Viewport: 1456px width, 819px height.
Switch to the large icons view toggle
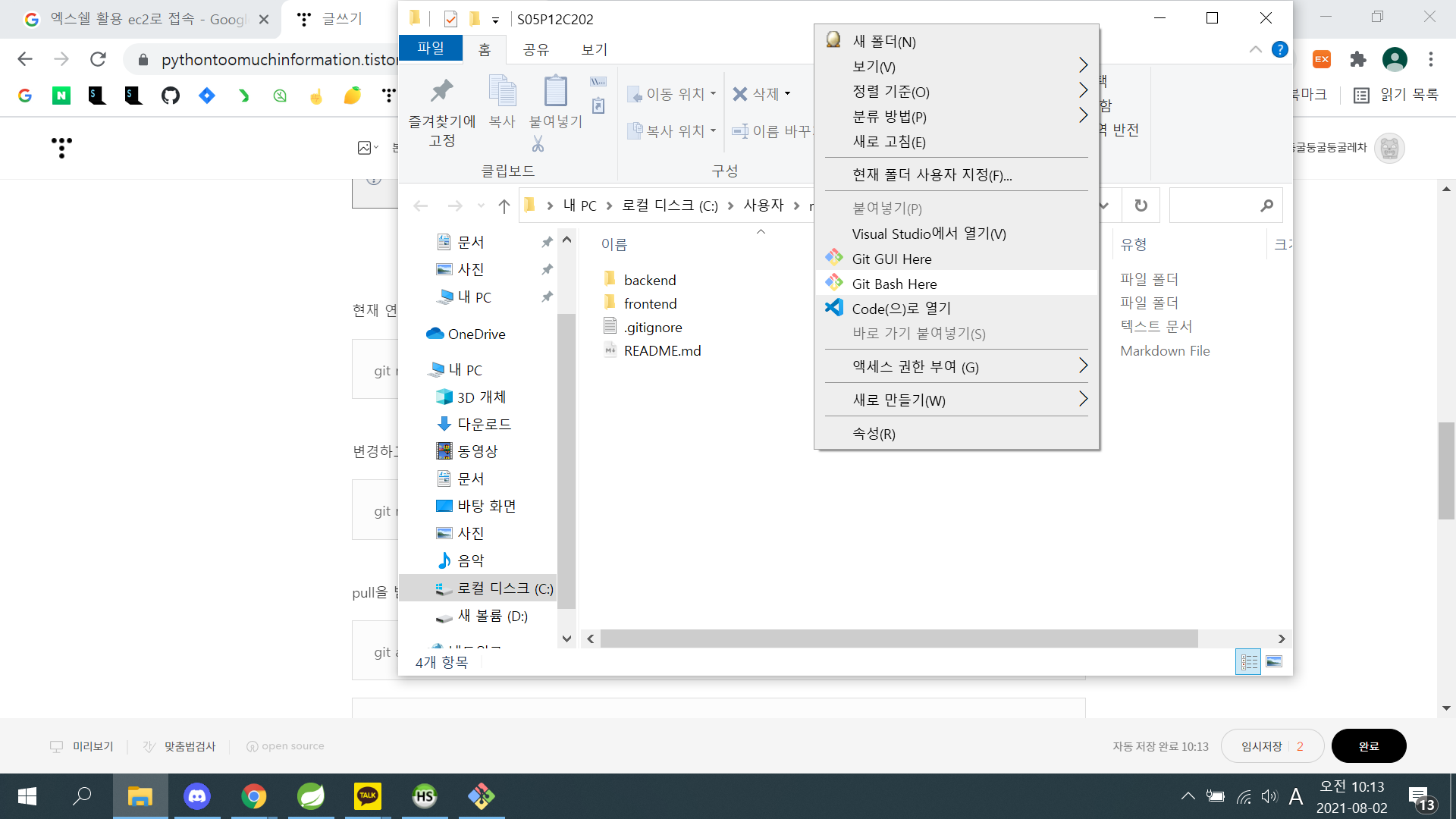[1274, 662]
